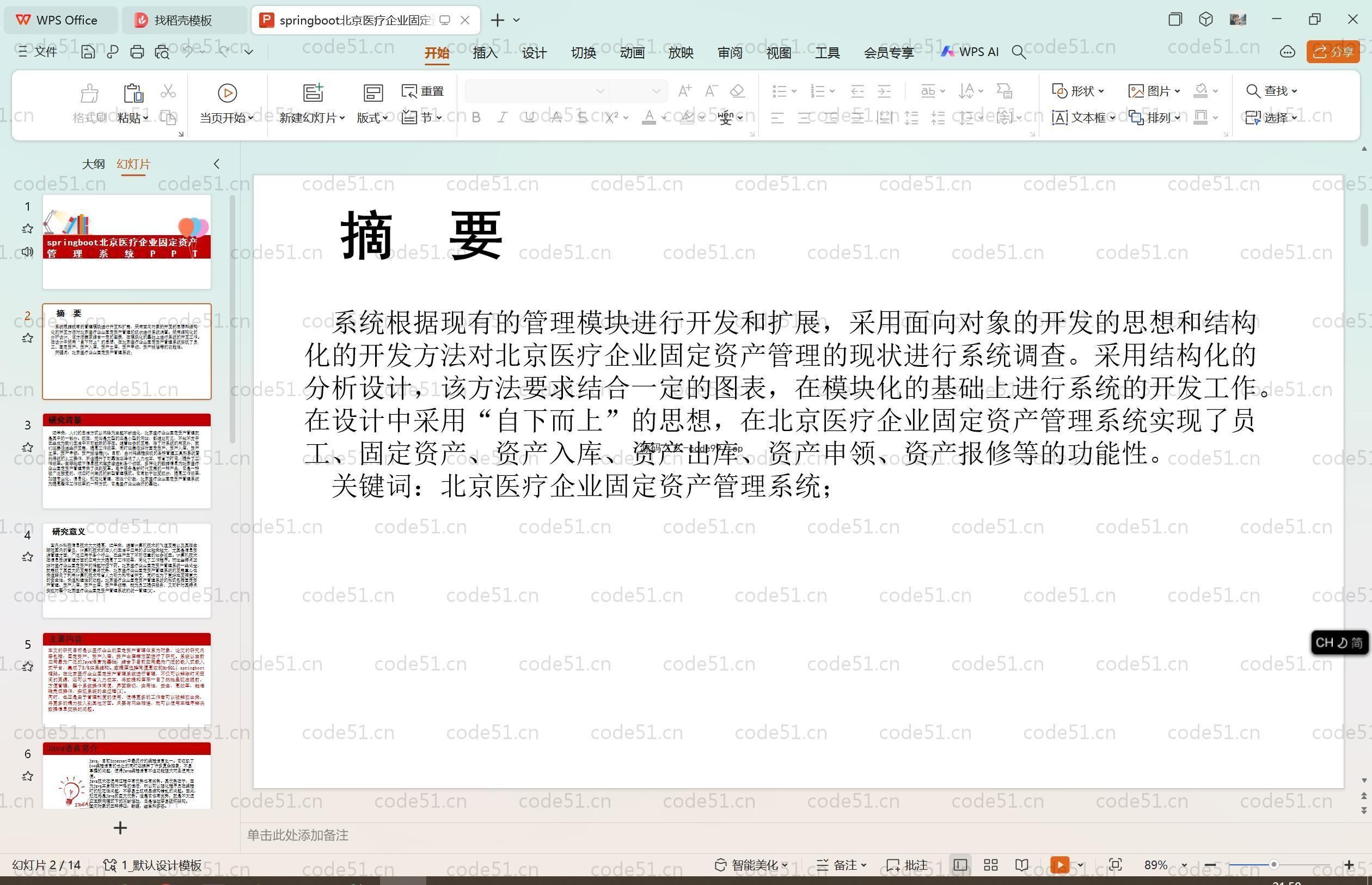Click the Undo arrow icon
The width and height of the screenshot is (1372, 885).
point(188,52)
